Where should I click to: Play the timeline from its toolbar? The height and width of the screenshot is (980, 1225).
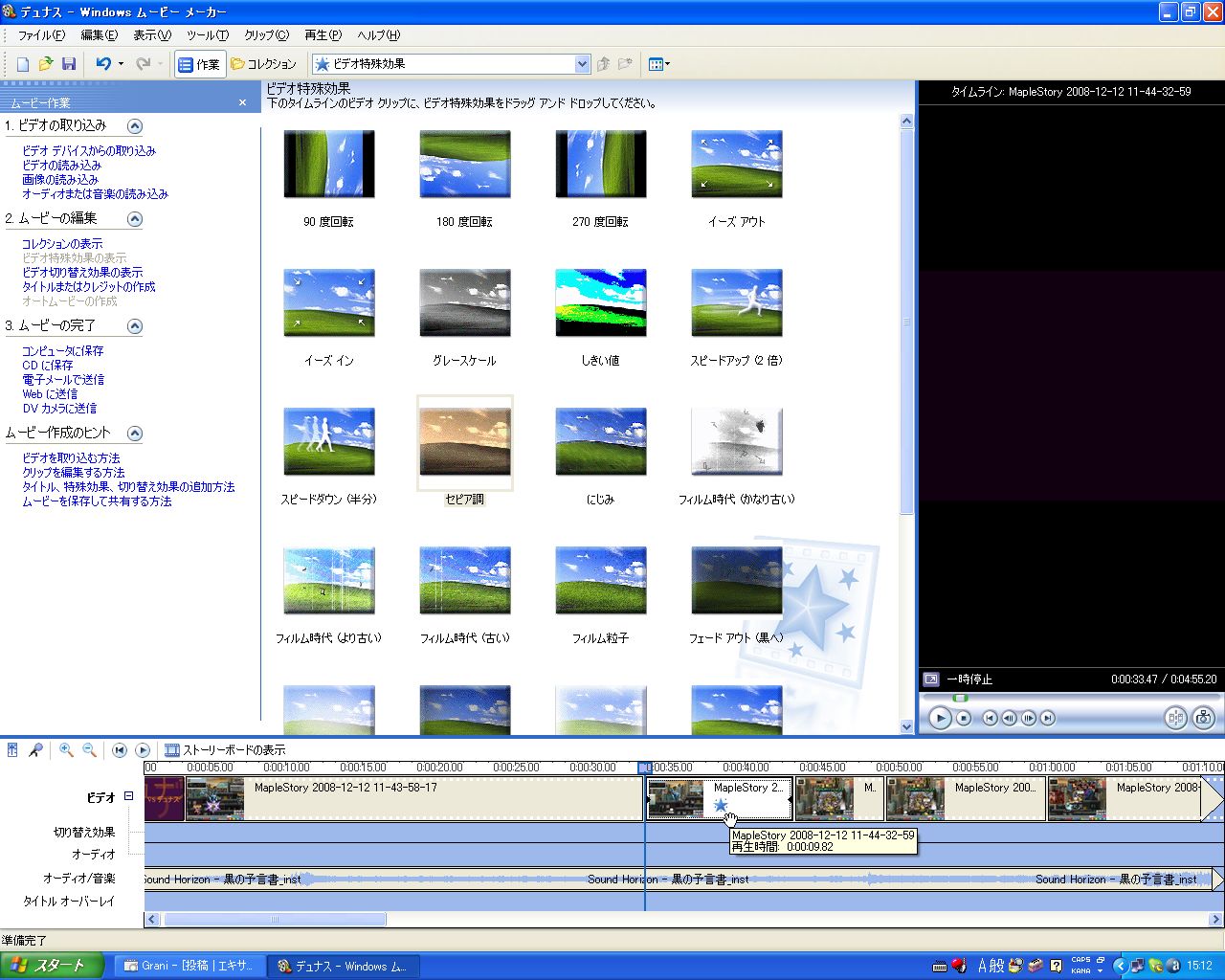pyautogui.click(x=143, y=750)
